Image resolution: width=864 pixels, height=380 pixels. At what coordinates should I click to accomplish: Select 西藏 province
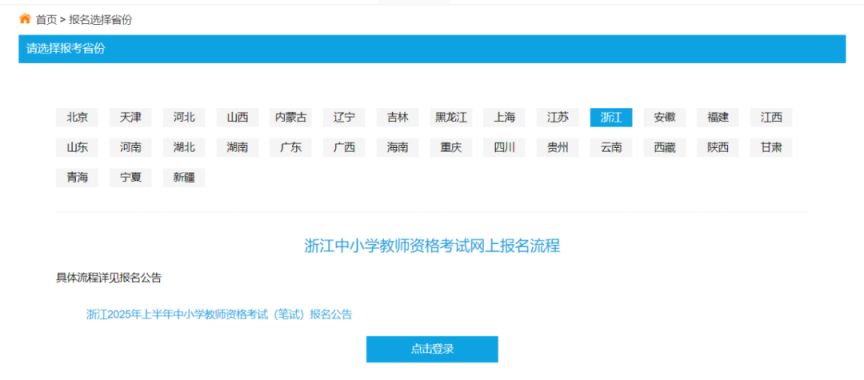tap(665, 148)
